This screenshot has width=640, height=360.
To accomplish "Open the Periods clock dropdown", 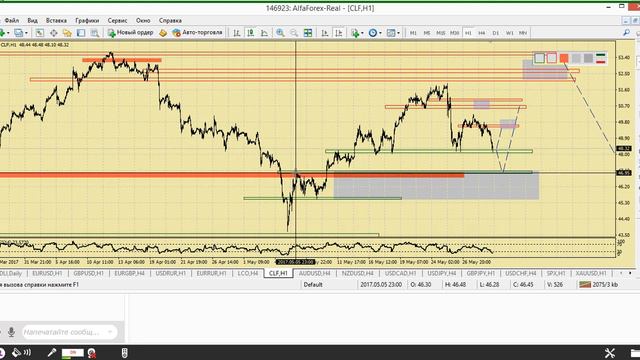I will point(375,33).
